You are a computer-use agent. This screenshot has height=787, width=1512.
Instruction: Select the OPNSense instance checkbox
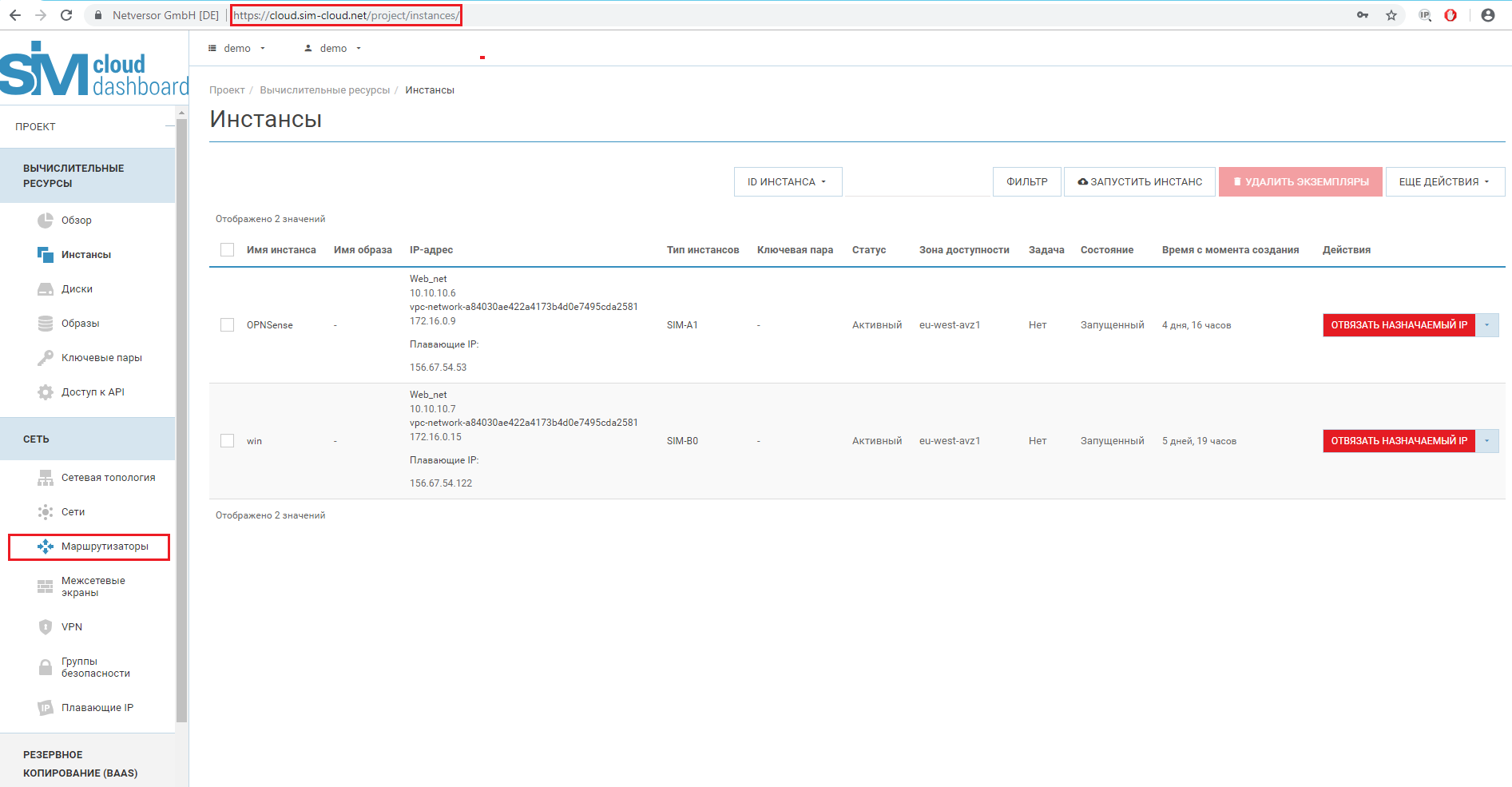(228, 325)
